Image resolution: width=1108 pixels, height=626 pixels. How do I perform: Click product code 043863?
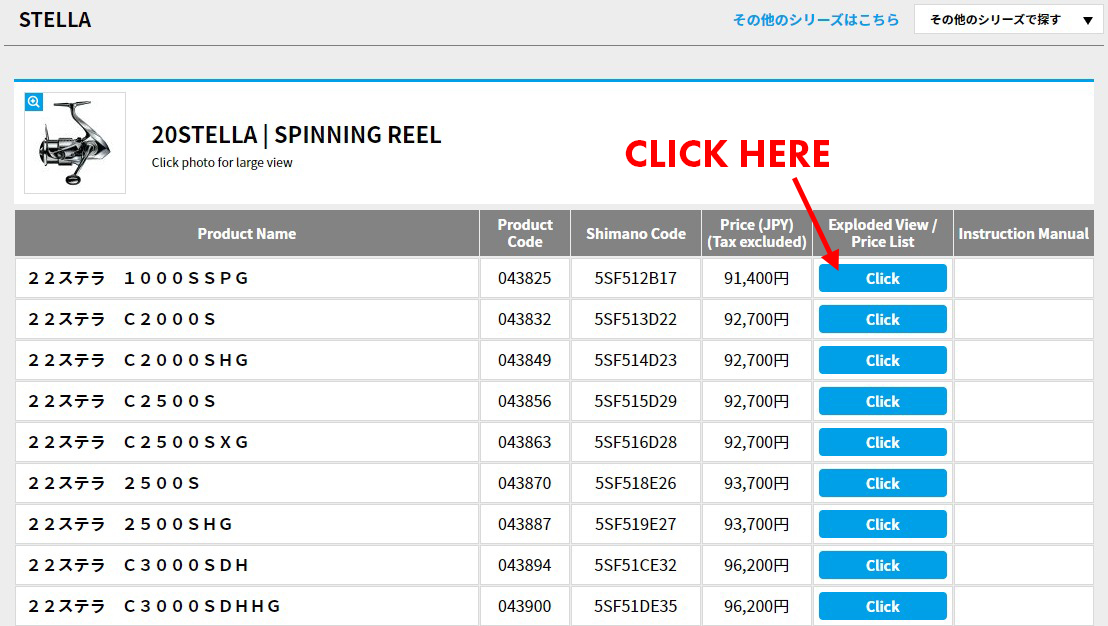[x=524, y=442]
